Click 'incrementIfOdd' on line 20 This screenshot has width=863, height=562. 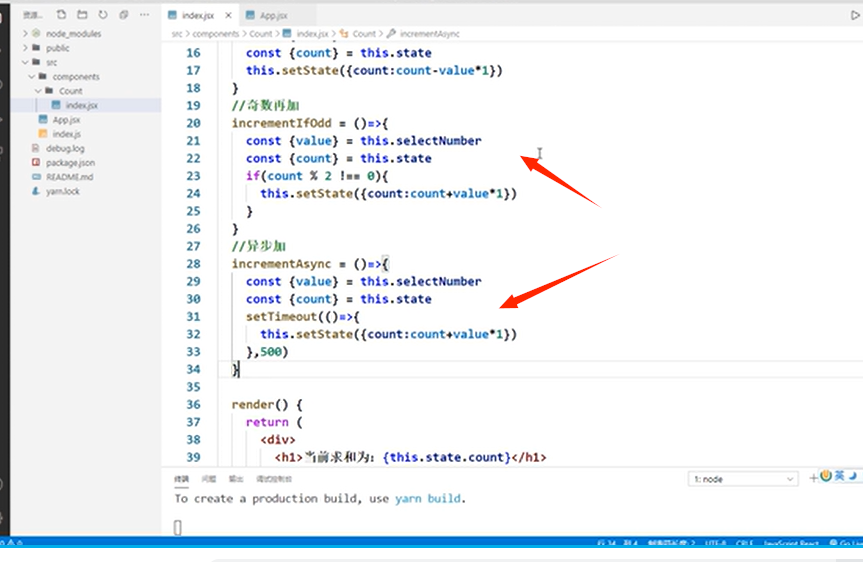coord(281,123)
